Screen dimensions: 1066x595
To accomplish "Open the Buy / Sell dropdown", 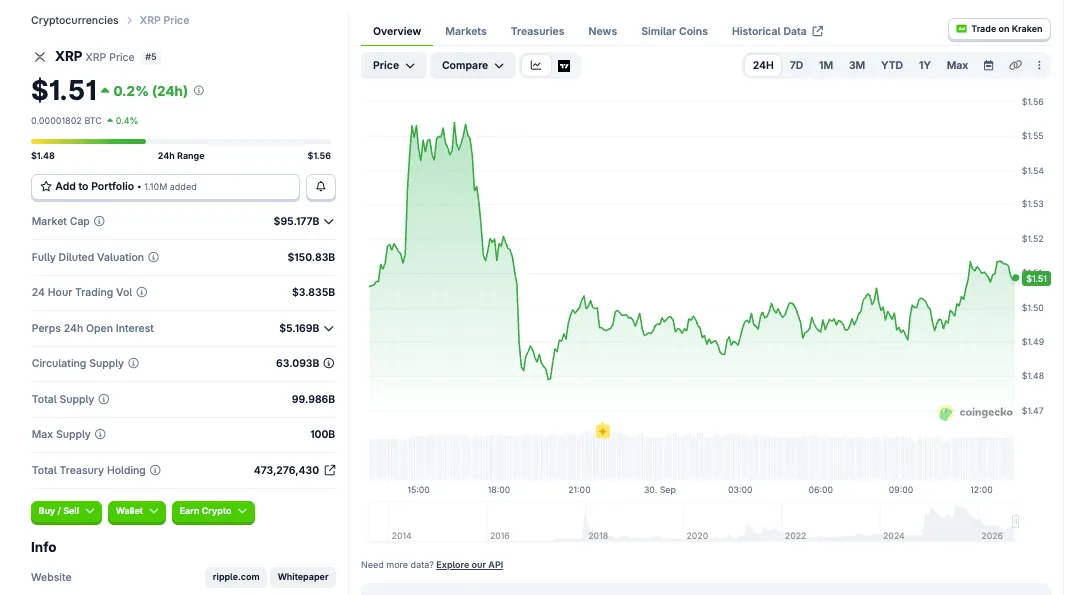I will (66, 511).
